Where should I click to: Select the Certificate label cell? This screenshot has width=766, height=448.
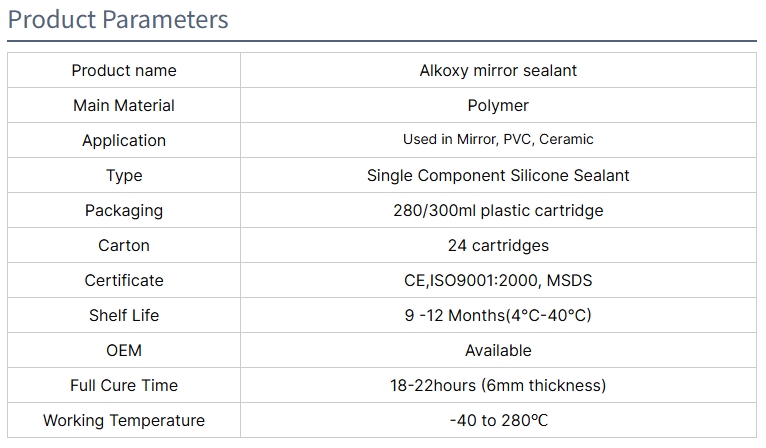click(x=124, y=280)
